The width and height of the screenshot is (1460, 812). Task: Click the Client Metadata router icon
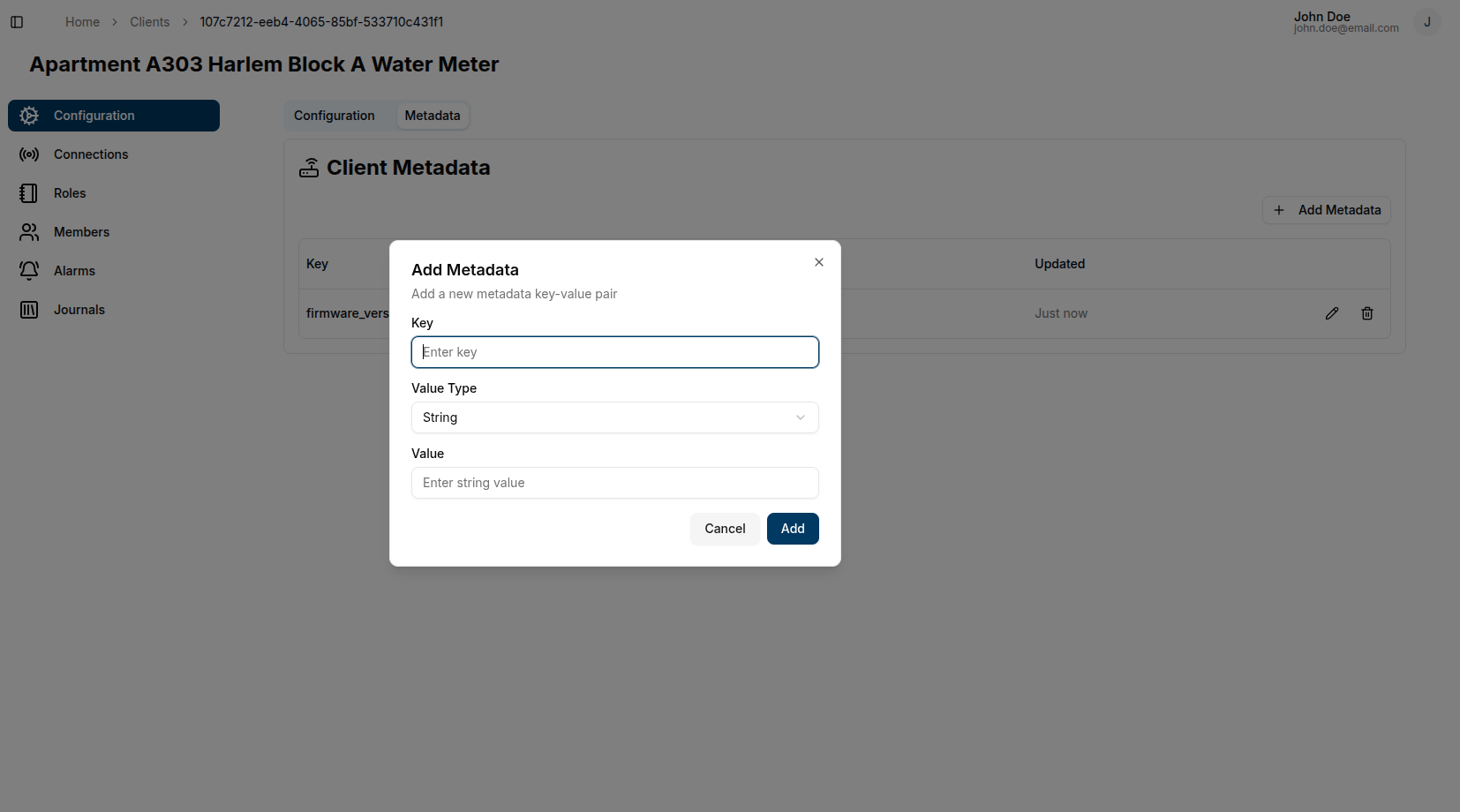308,167
